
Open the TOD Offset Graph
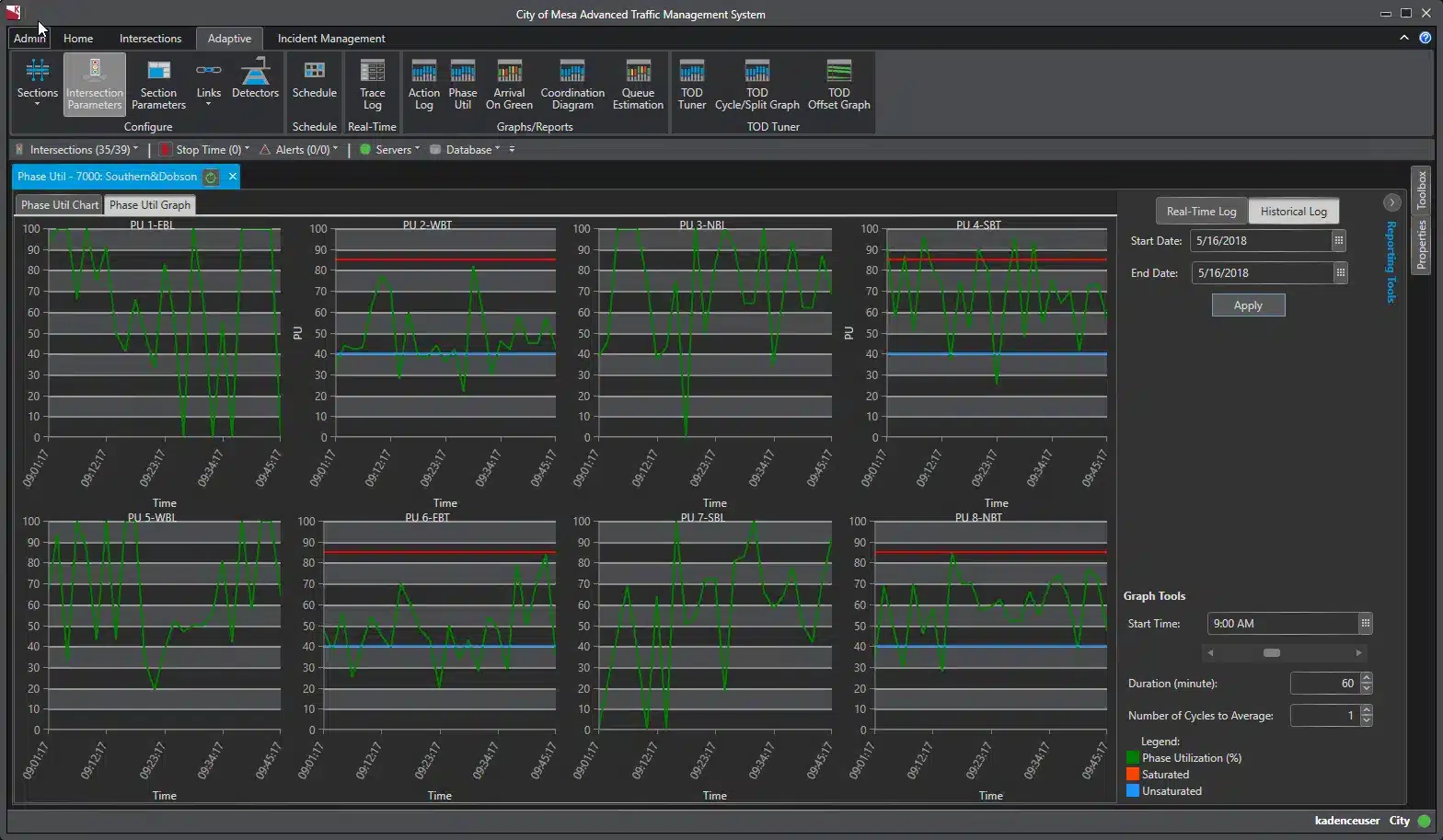click(838, 85)
